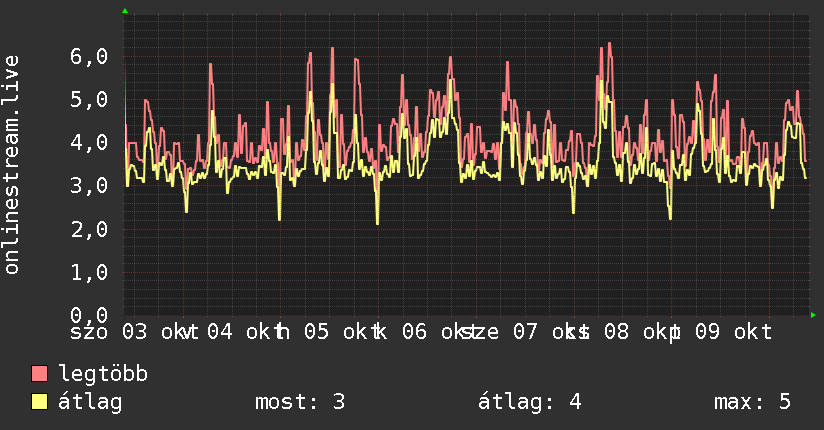Click the 'max: 5' maximum value
Viewport: 824px width, 430px height.
(x=752, y=402)
